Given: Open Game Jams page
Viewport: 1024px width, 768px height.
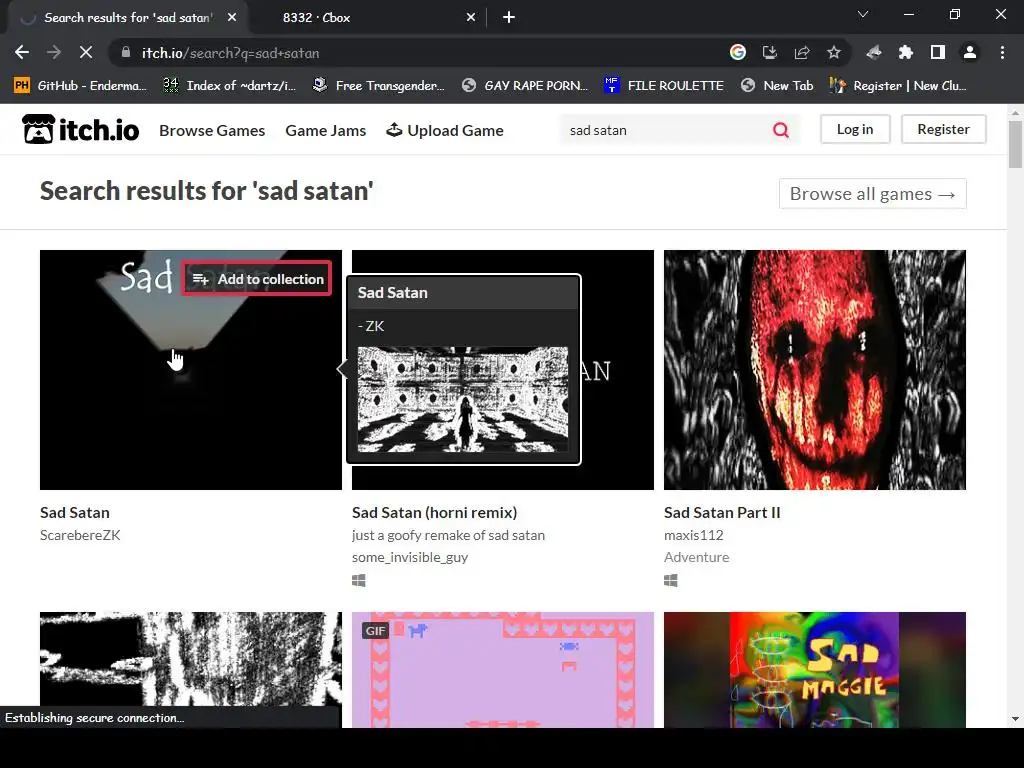Looking at the screenshot, I should coord(325,131).
